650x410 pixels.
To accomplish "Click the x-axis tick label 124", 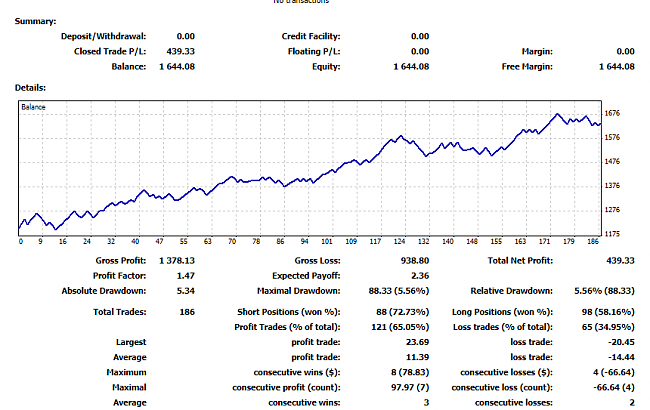I will [x=400, y=241].
